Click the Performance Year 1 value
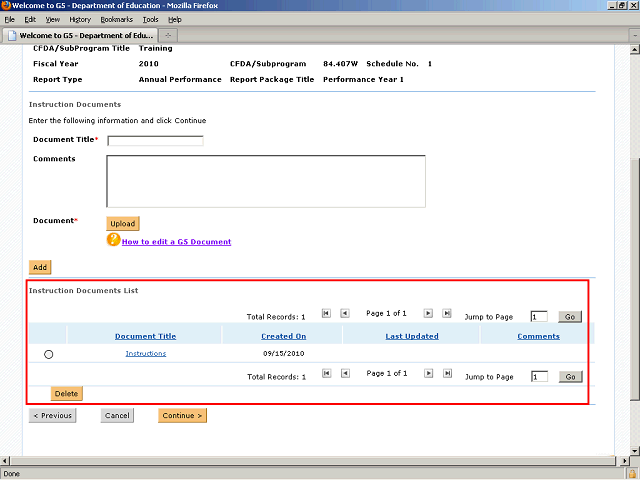This screenshot has width=640, height=480. point(363,80)
